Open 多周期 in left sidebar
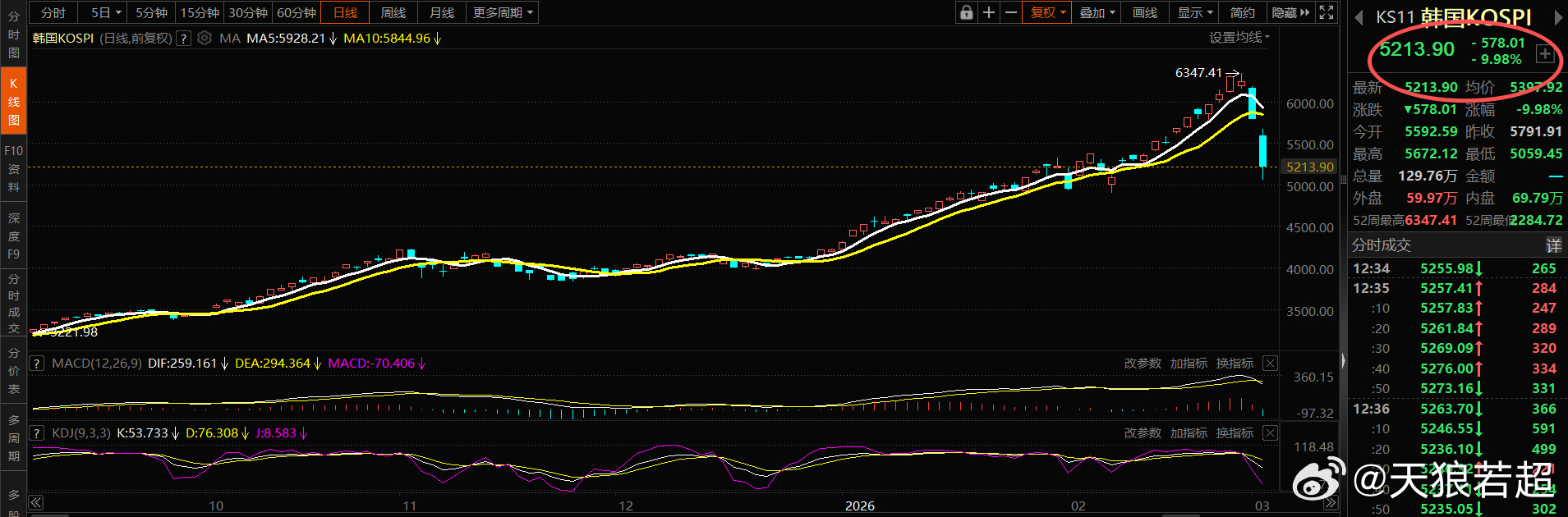 13,438
